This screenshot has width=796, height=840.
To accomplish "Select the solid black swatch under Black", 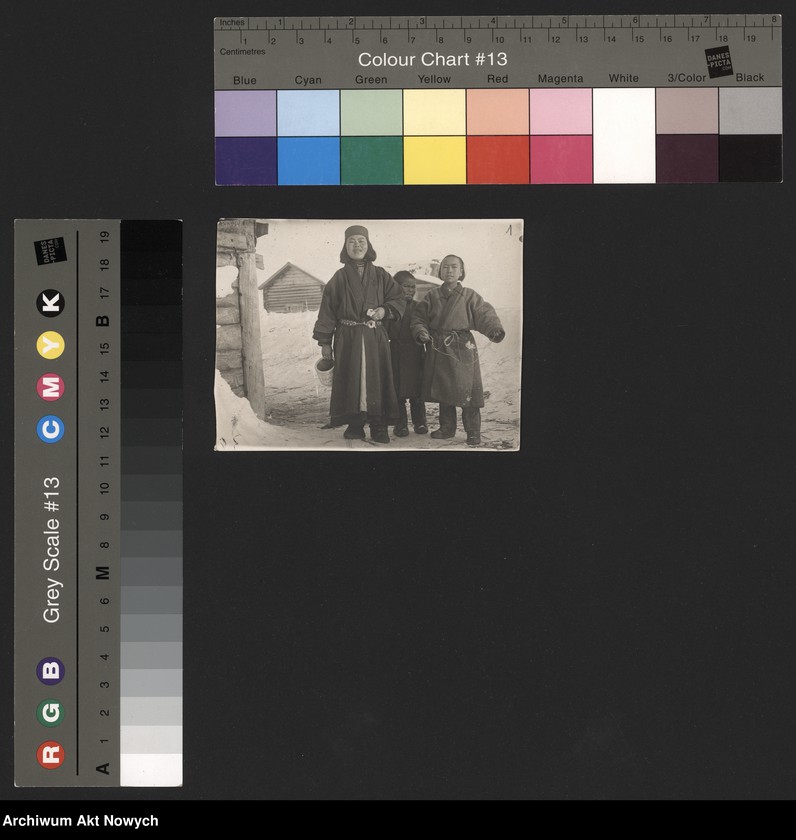I will [x=750, y=158].
